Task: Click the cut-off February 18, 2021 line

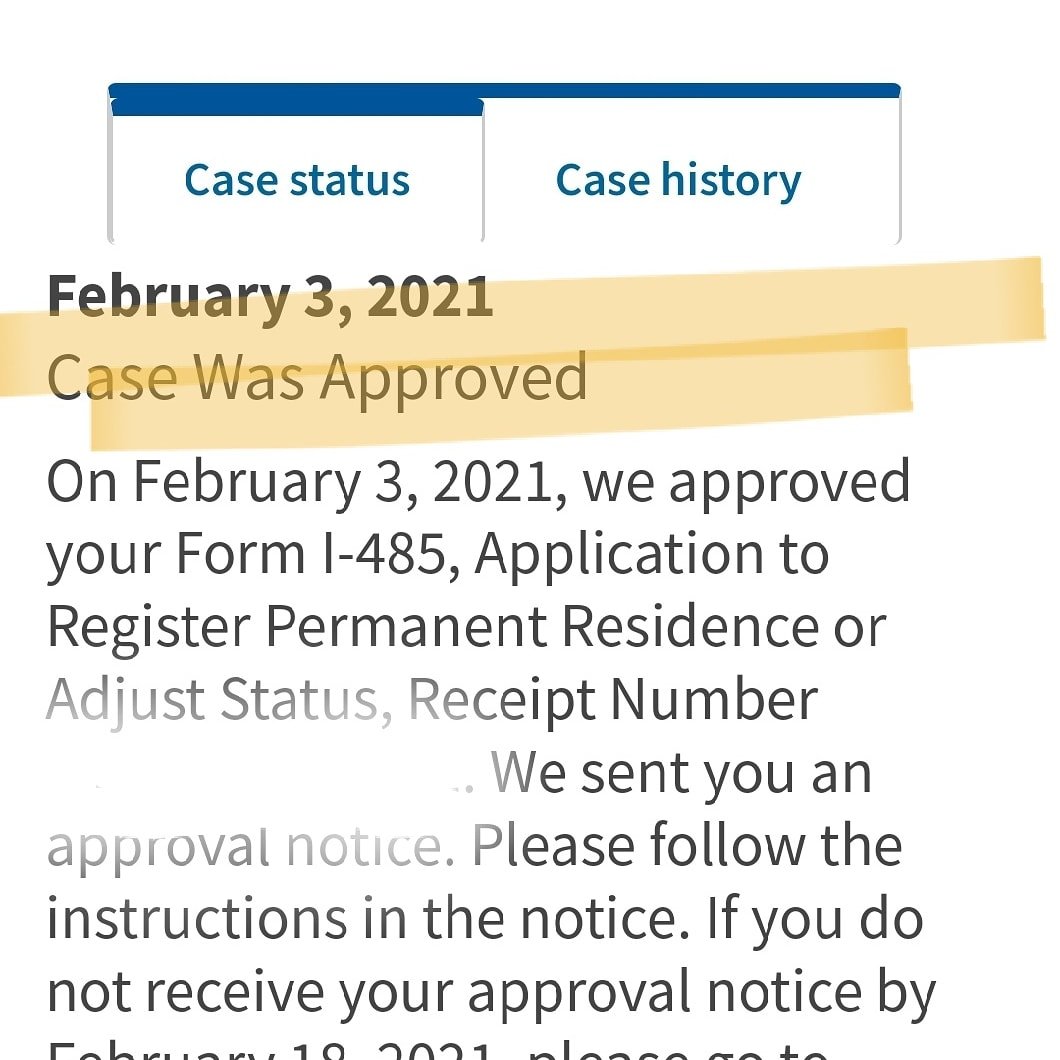Action: [x=438, y=1050]
